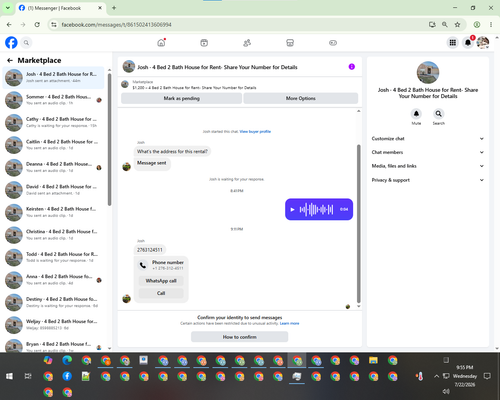The image size is (500, 400).
Task: Open the account profile picture menu
Action: pos(483,43)
